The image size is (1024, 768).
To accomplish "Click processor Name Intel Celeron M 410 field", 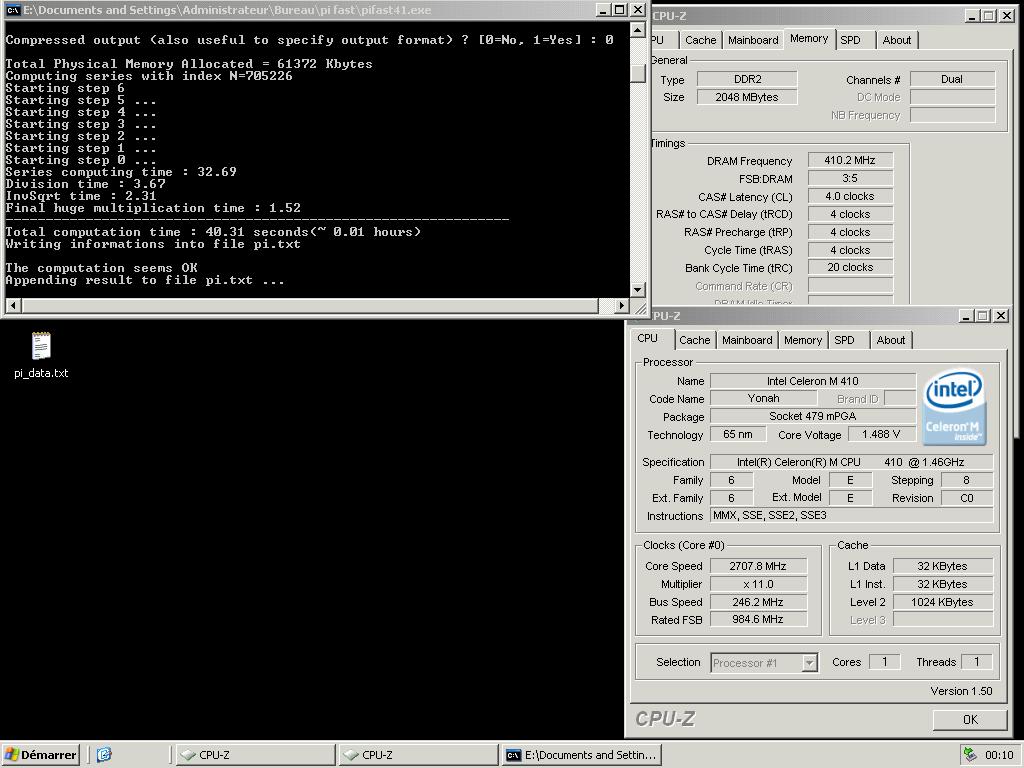I will tap(812, 381).
